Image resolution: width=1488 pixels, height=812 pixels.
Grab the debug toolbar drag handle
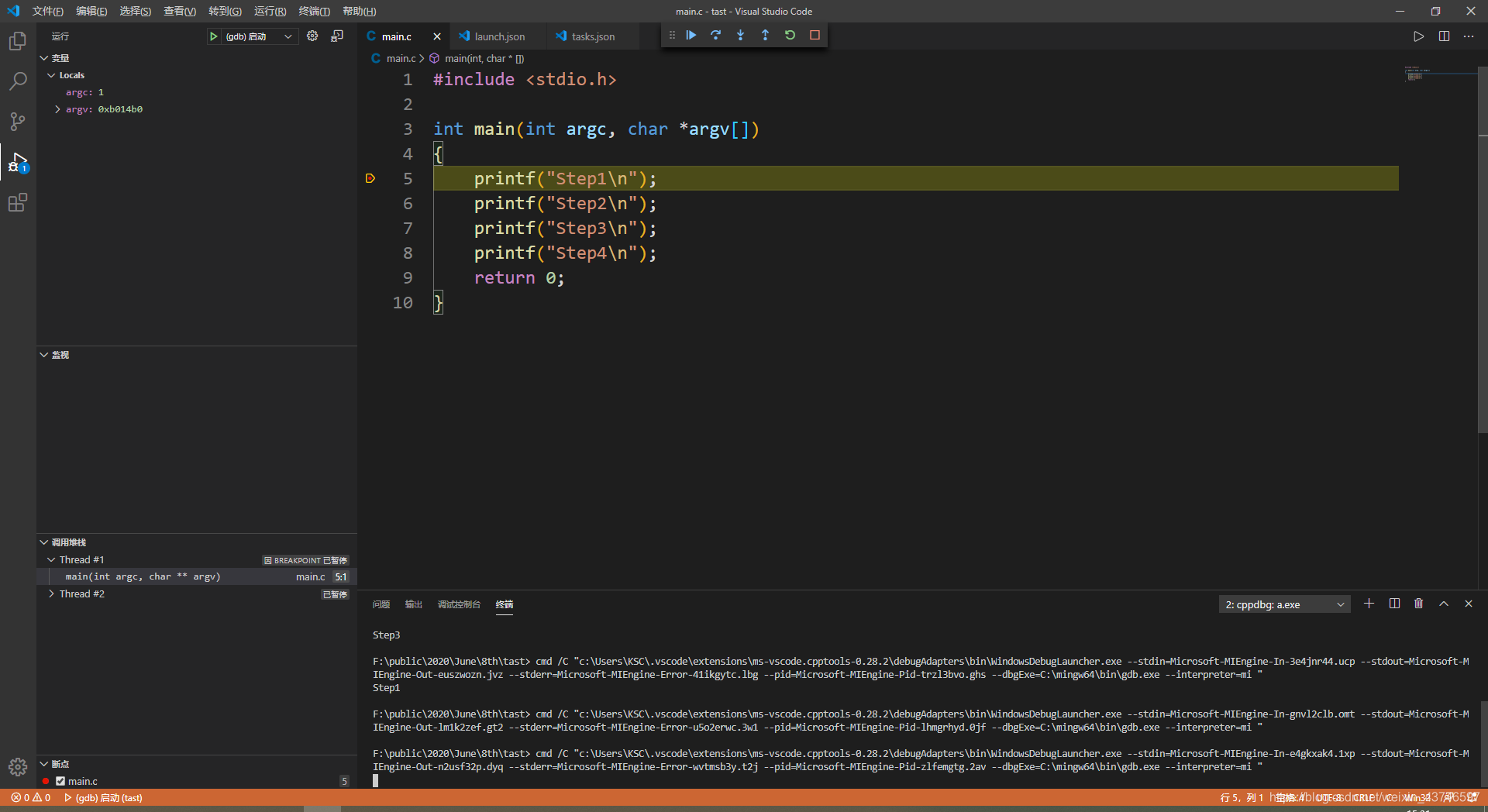[x=672, y=35]
